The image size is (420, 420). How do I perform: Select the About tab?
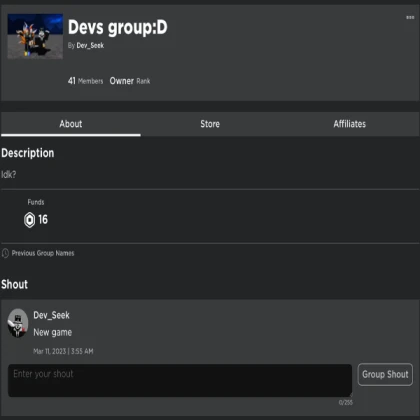(x=71, y=124)
